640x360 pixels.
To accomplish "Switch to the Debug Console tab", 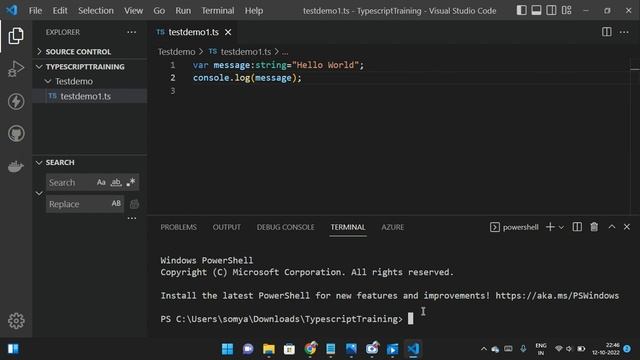I will (x=285, y=227).
